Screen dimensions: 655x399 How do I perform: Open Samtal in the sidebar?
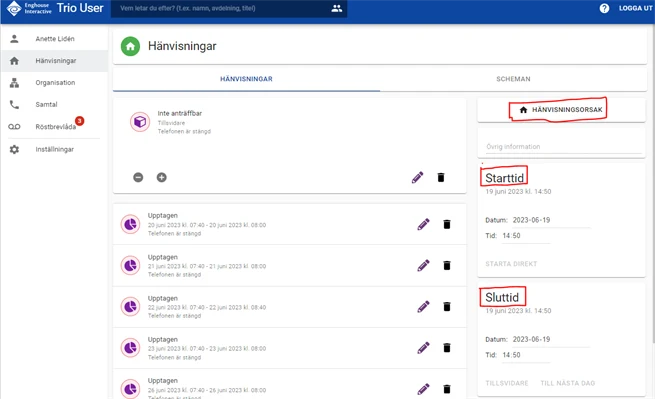point(54,104)
